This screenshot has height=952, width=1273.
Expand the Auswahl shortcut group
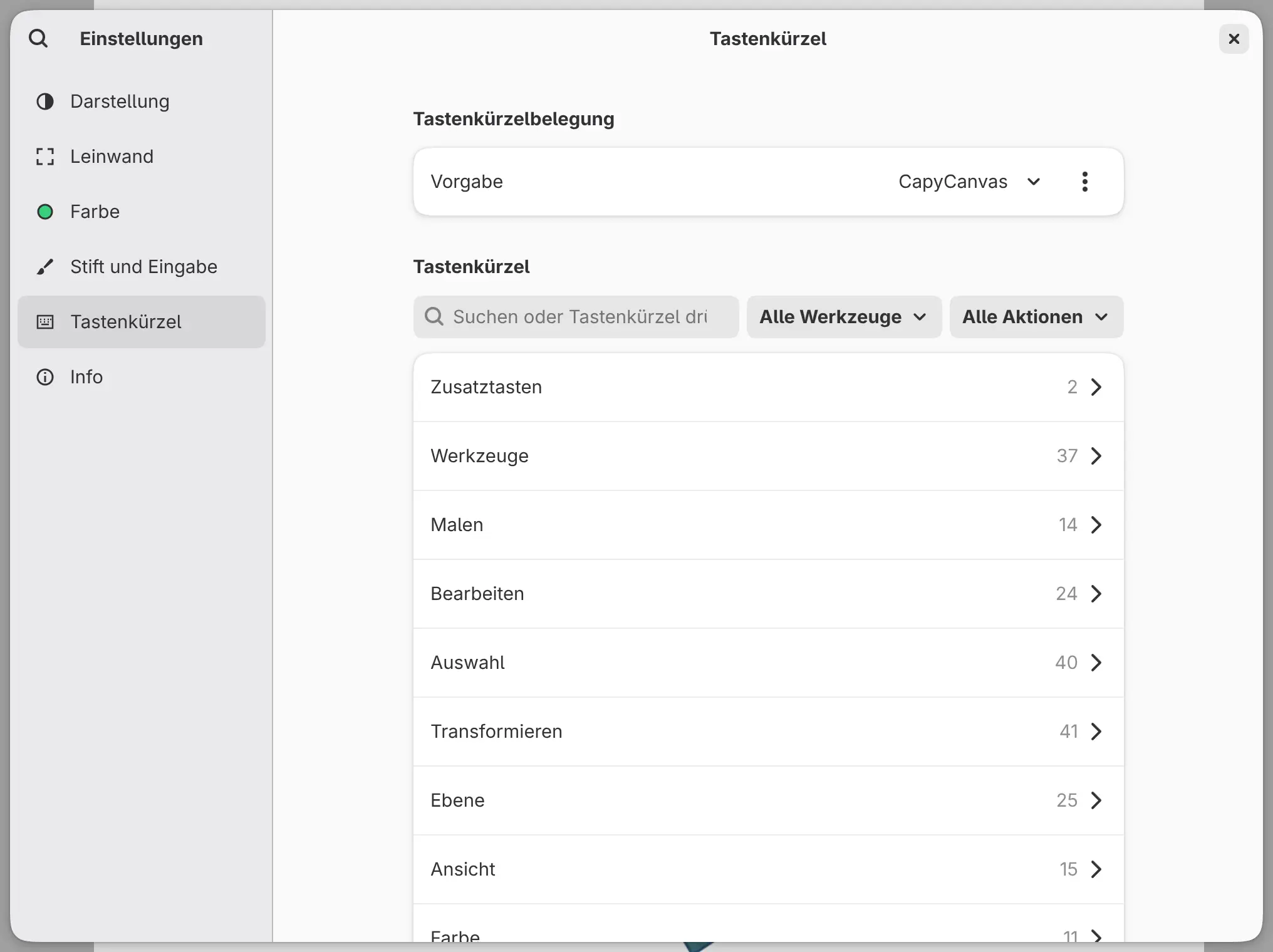pyautogui.click(x=768, y=663)
